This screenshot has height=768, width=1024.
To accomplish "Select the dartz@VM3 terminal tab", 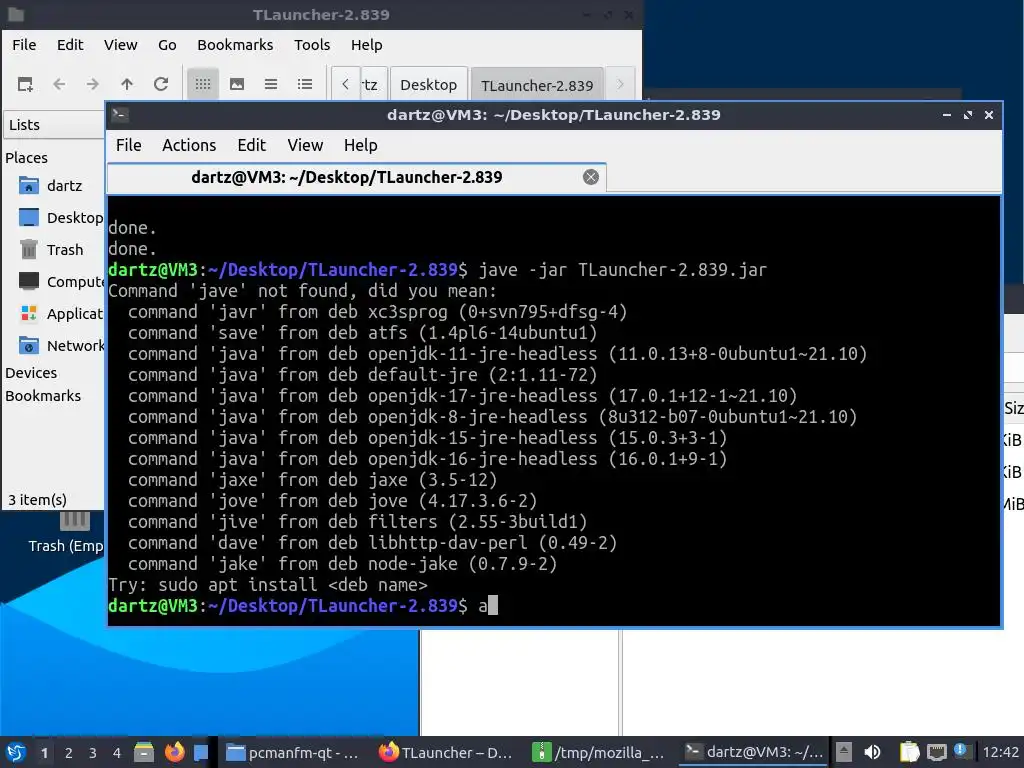I will [x=357, y=178].
